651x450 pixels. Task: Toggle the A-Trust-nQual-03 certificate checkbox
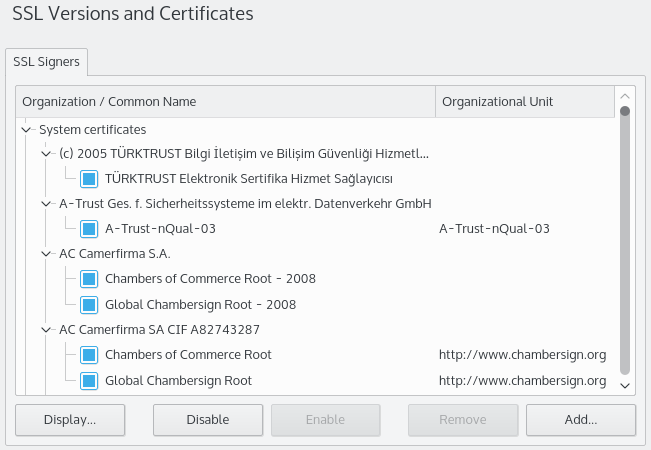tap(89, 229)
